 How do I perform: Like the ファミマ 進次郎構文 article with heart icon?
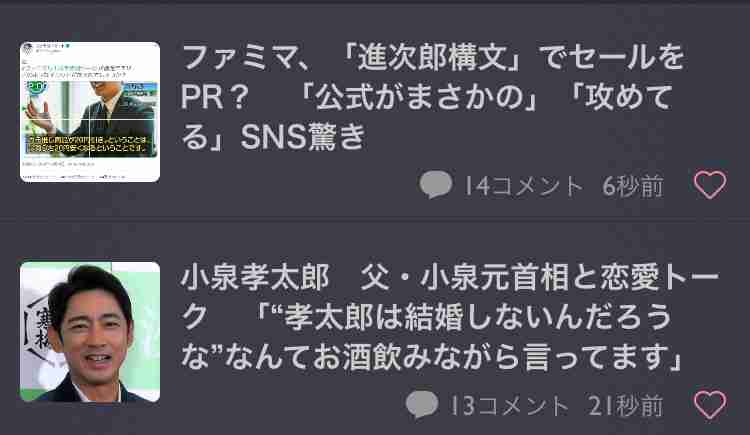[x=710, y=185]
